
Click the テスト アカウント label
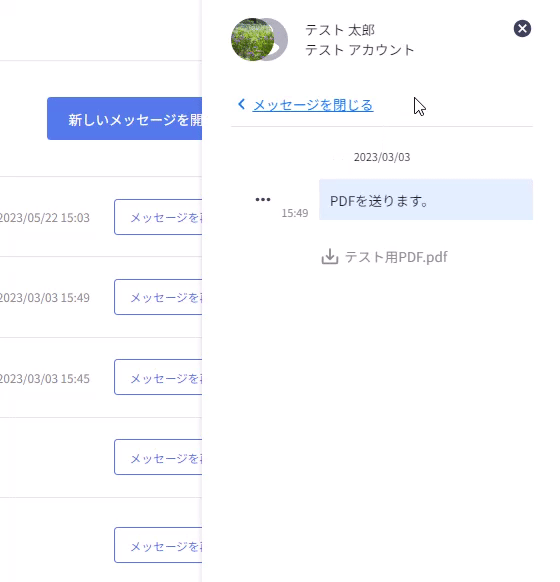pos(359,50)
